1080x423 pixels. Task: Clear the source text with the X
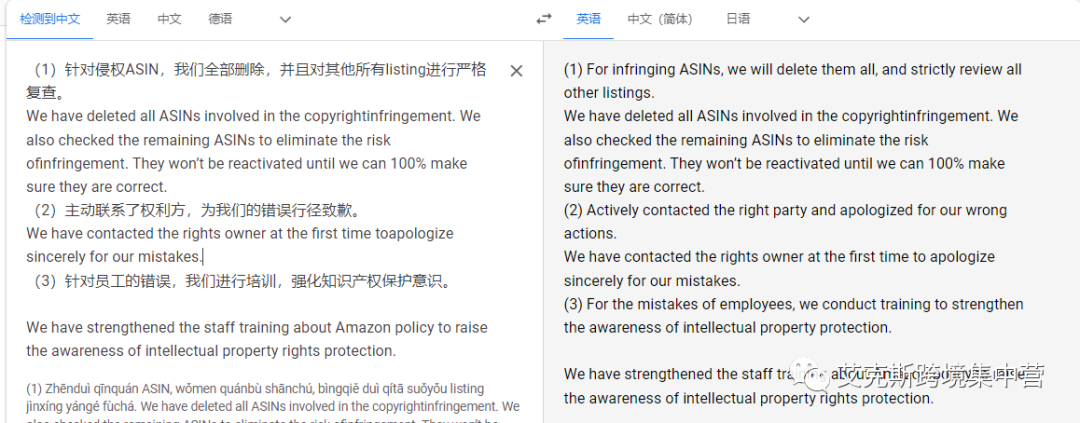click(x=516, y=70)
